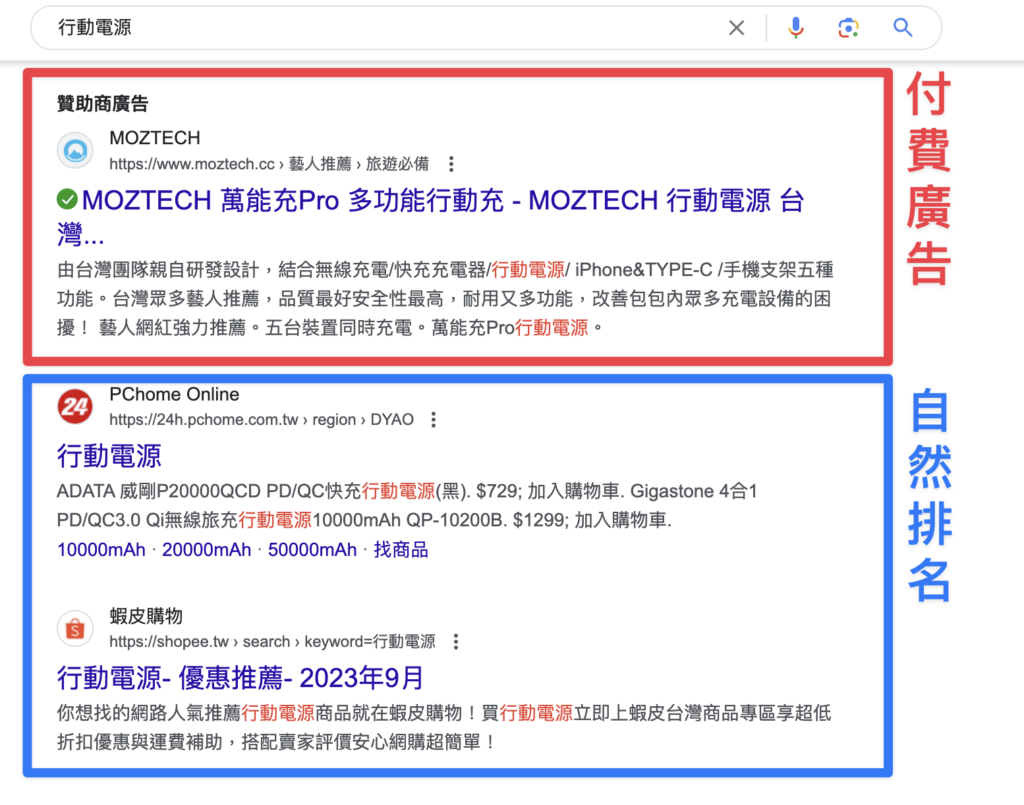Click the Shopee snippet starting 你想找的網路人氣推薦
Viewport: 1024px width, 805px height.
point(444,727)
